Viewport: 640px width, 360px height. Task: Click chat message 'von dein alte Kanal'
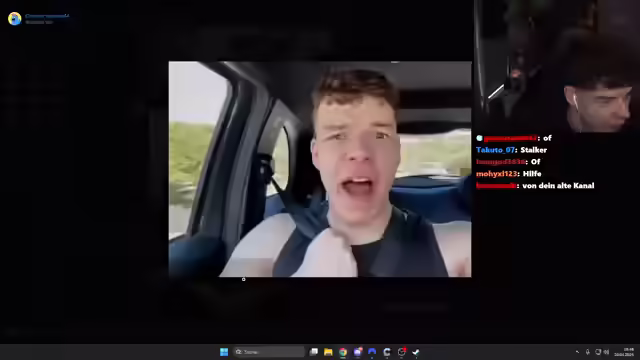point(558,186)
